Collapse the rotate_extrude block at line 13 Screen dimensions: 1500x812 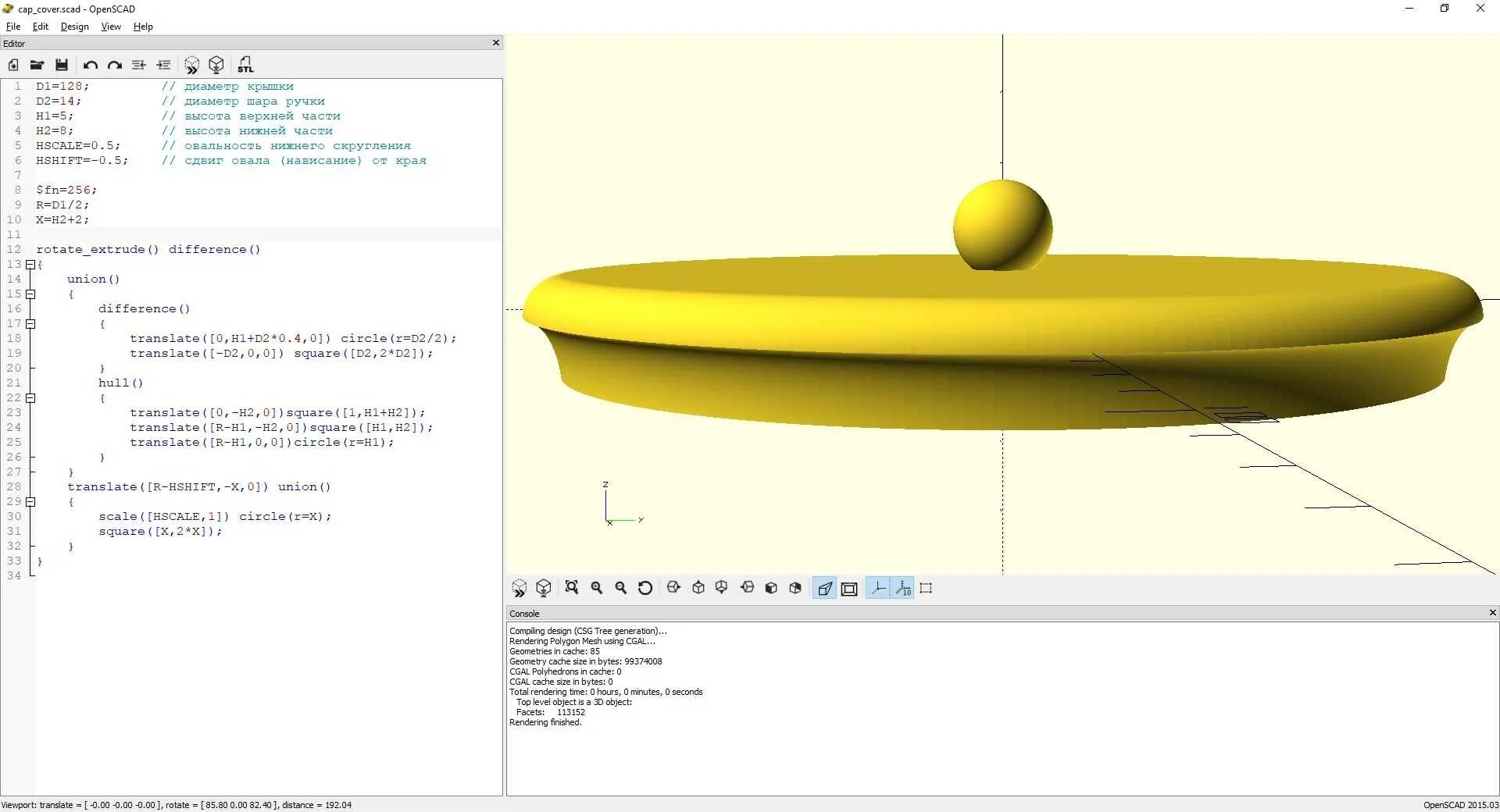pyautogui.click(x=31, y=264)
